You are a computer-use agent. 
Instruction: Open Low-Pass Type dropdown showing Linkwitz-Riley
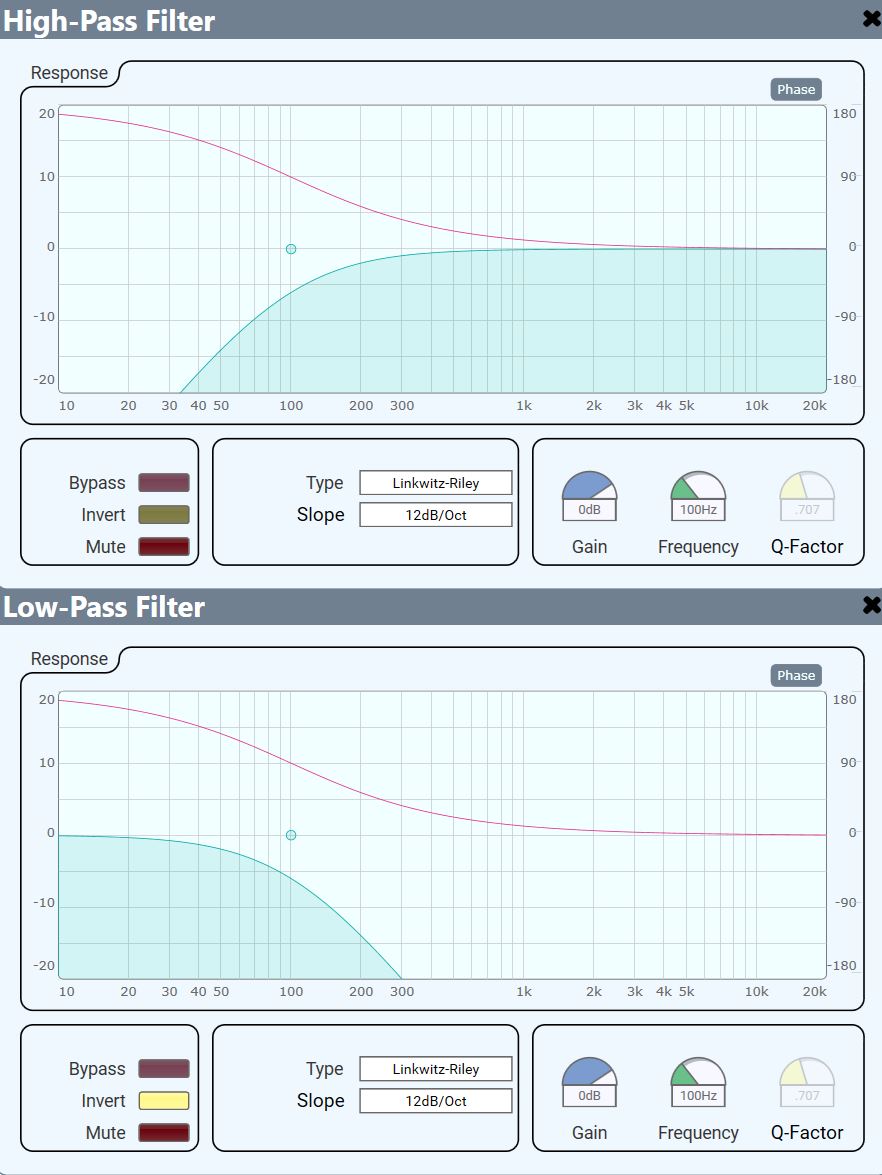[x=435, y=1069]
